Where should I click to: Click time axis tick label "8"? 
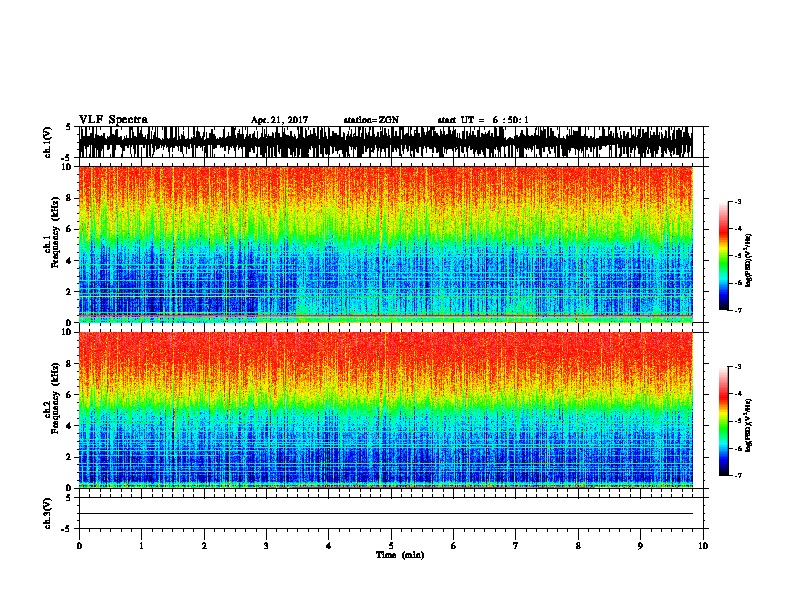(x=578, y=546)
